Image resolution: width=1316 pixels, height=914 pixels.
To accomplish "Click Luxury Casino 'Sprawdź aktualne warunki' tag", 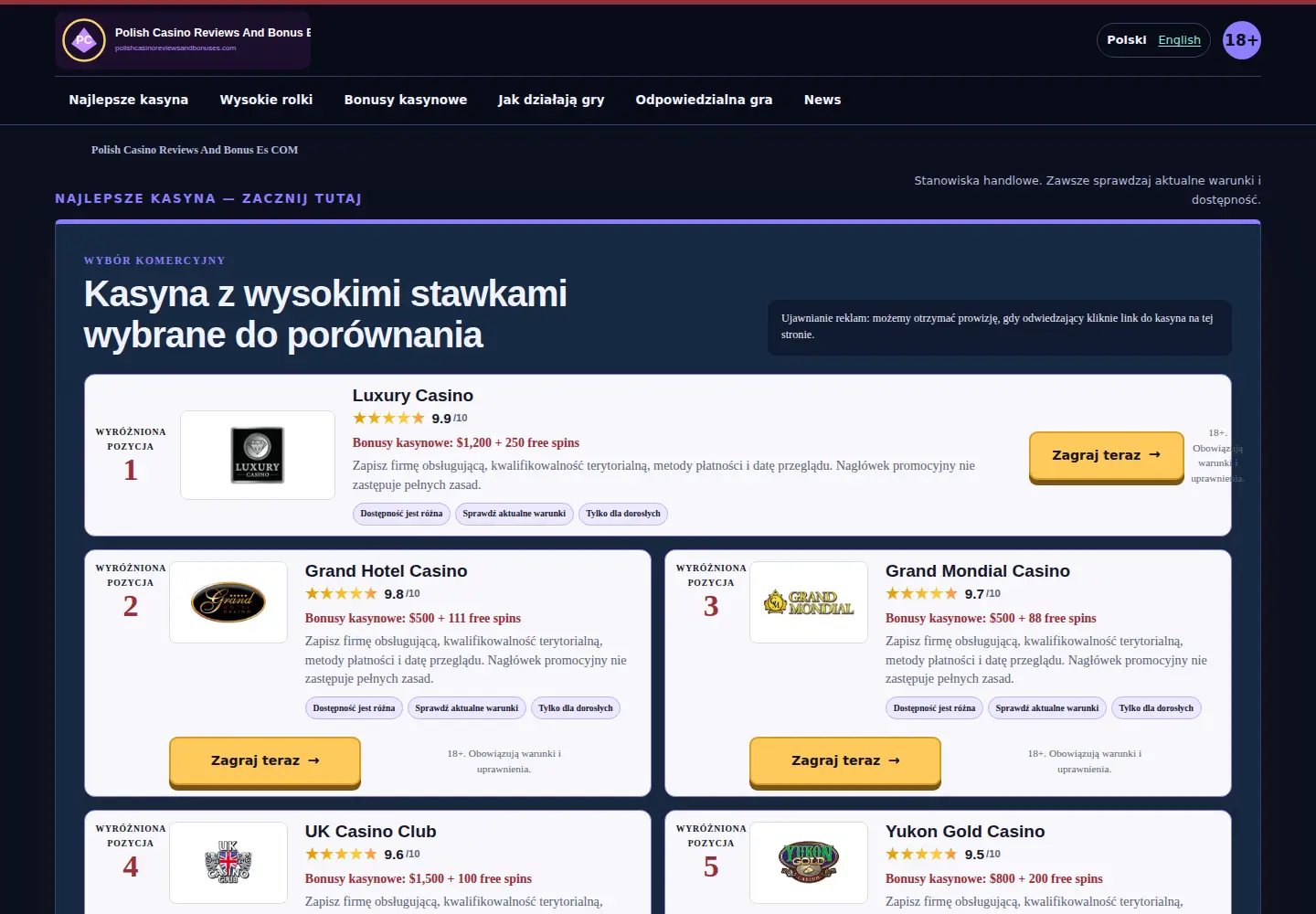I will point(515,514).
